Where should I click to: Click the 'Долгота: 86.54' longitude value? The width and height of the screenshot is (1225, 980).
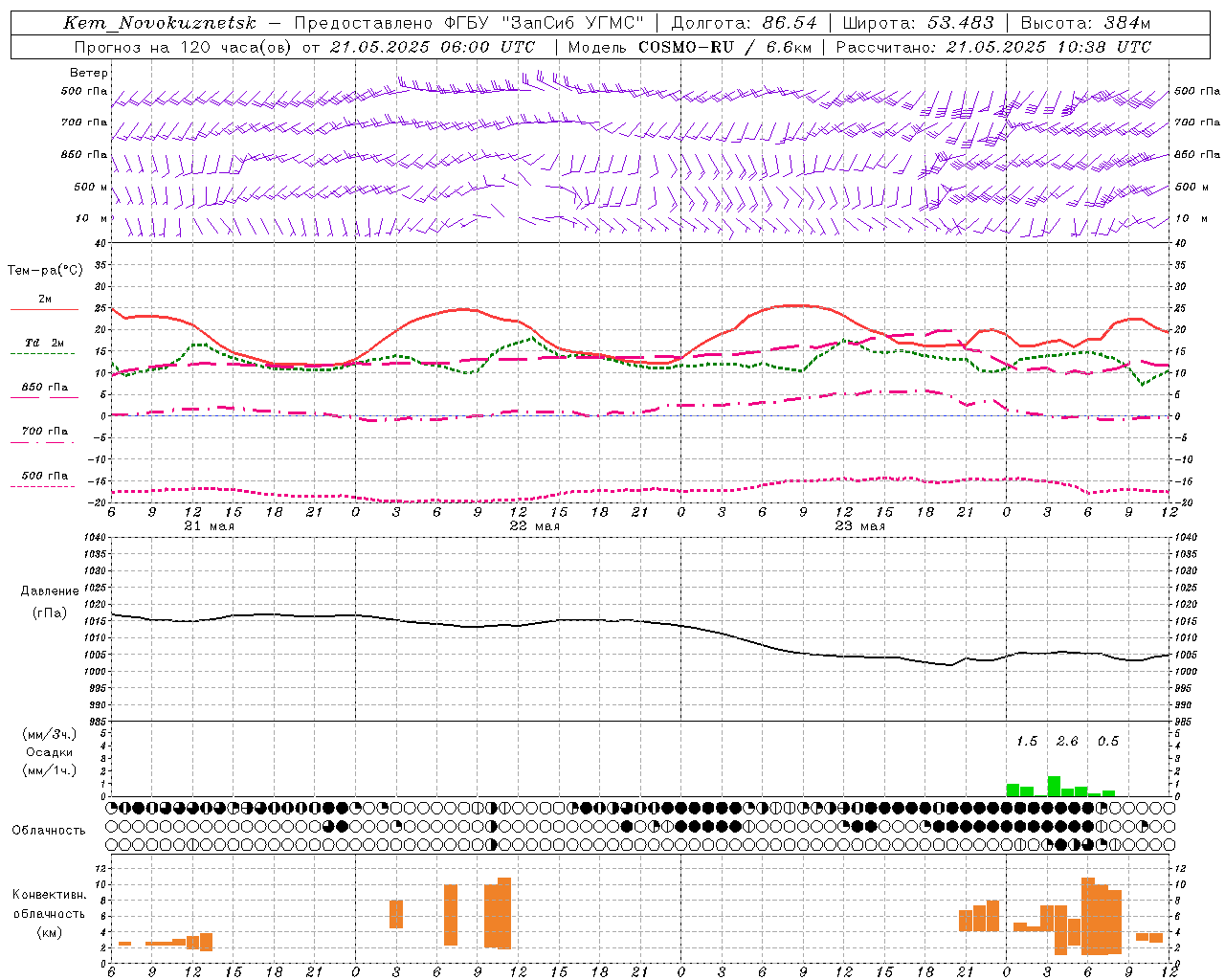click(745, 23)
